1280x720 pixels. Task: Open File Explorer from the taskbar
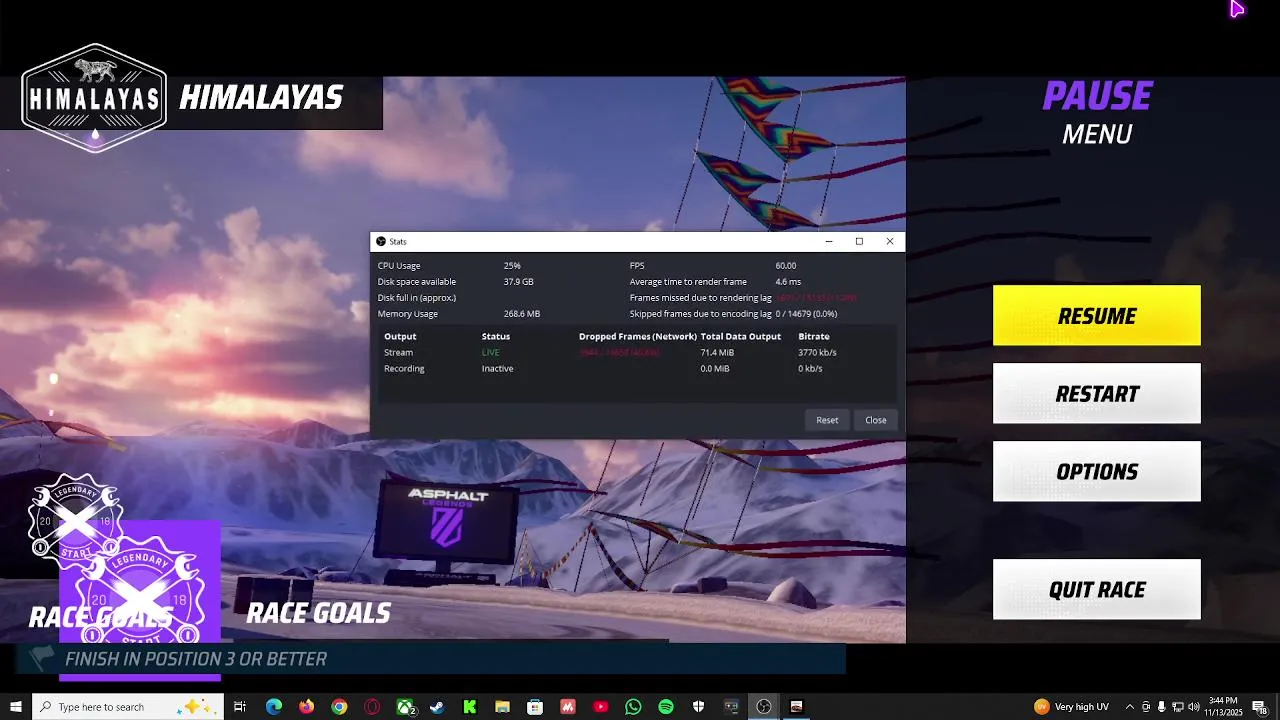coord(502,707)
